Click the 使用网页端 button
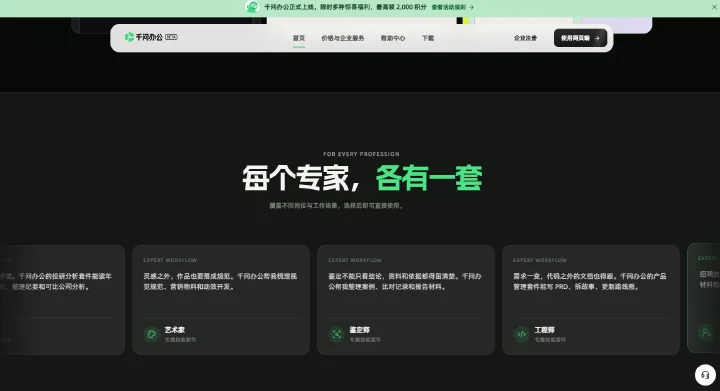Image resolution: width=720 pixels, height=391 pixels. (x=580, y=38)
